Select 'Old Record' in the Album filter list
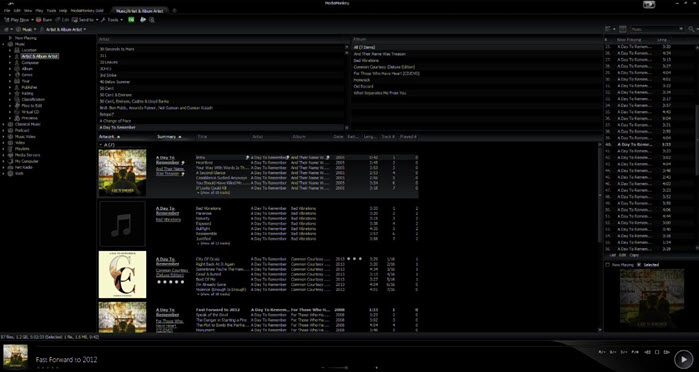699x372 pixels. tap(363, 87)
